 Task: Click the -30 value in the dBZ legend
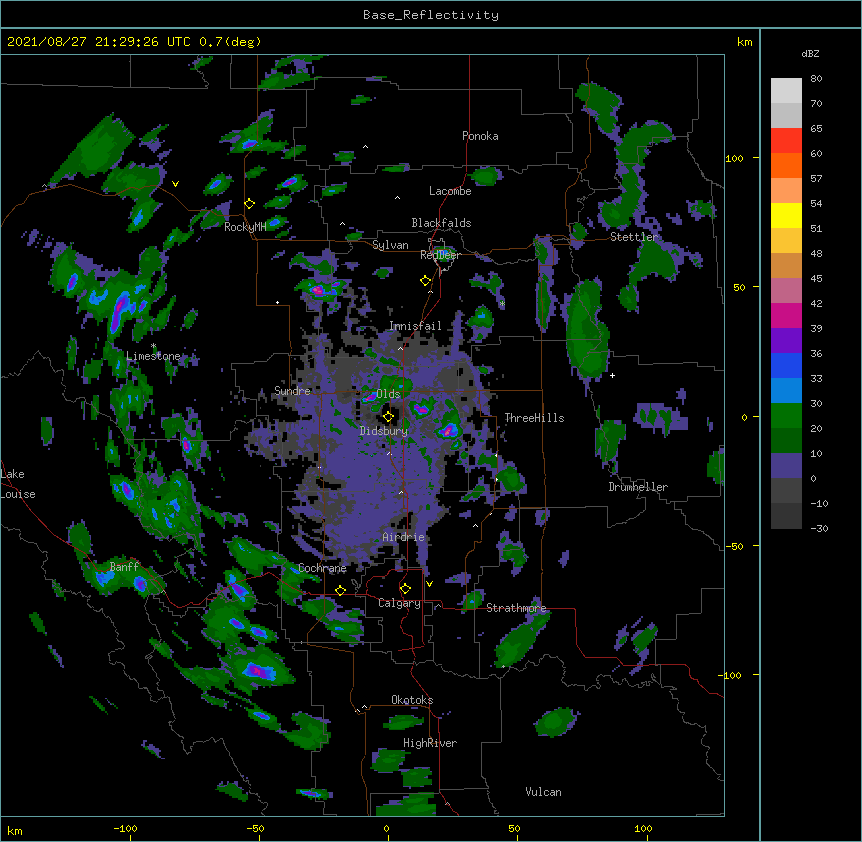click(819, 528)
